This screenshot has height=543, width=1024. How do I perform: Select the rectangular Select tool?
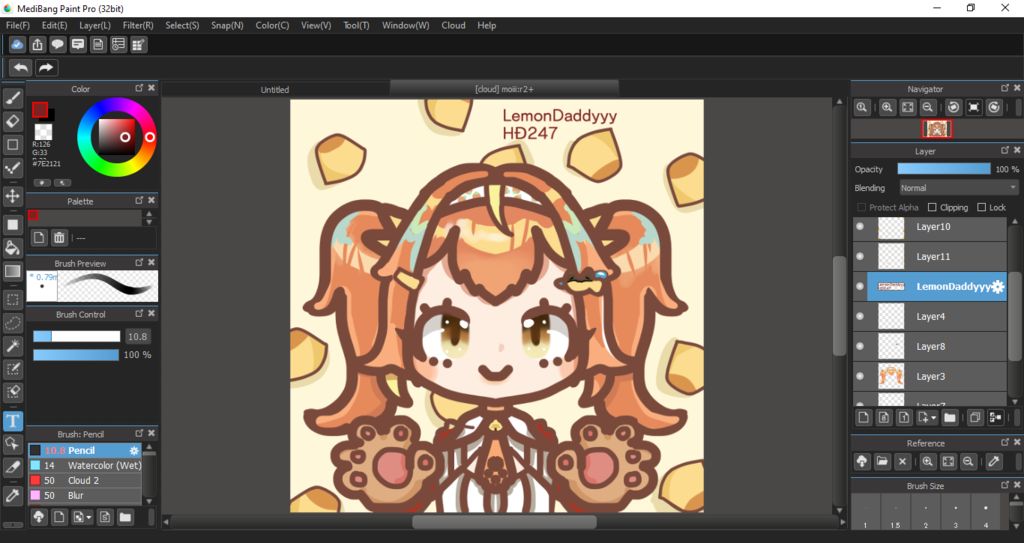click(x=12, y=300)
